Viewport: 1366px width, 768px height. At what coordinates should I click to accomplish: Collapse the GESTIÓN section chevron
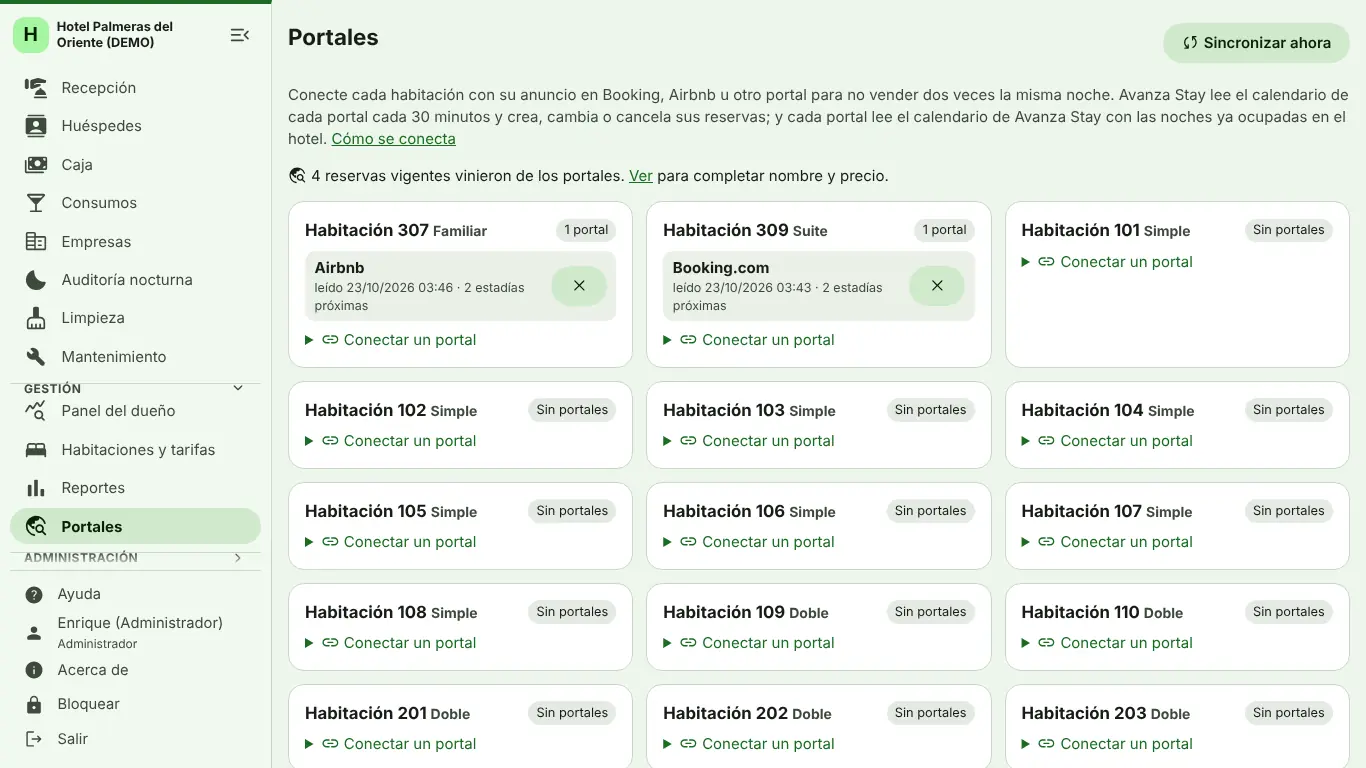(238, 388)
